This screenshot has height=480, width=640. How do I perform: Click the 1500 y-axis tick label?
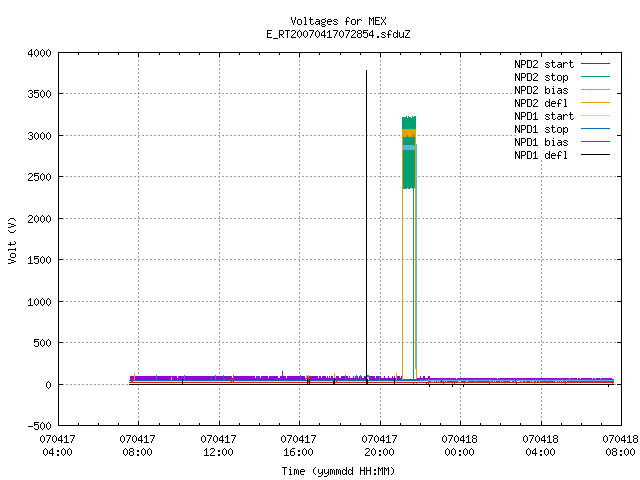[40, 260]
